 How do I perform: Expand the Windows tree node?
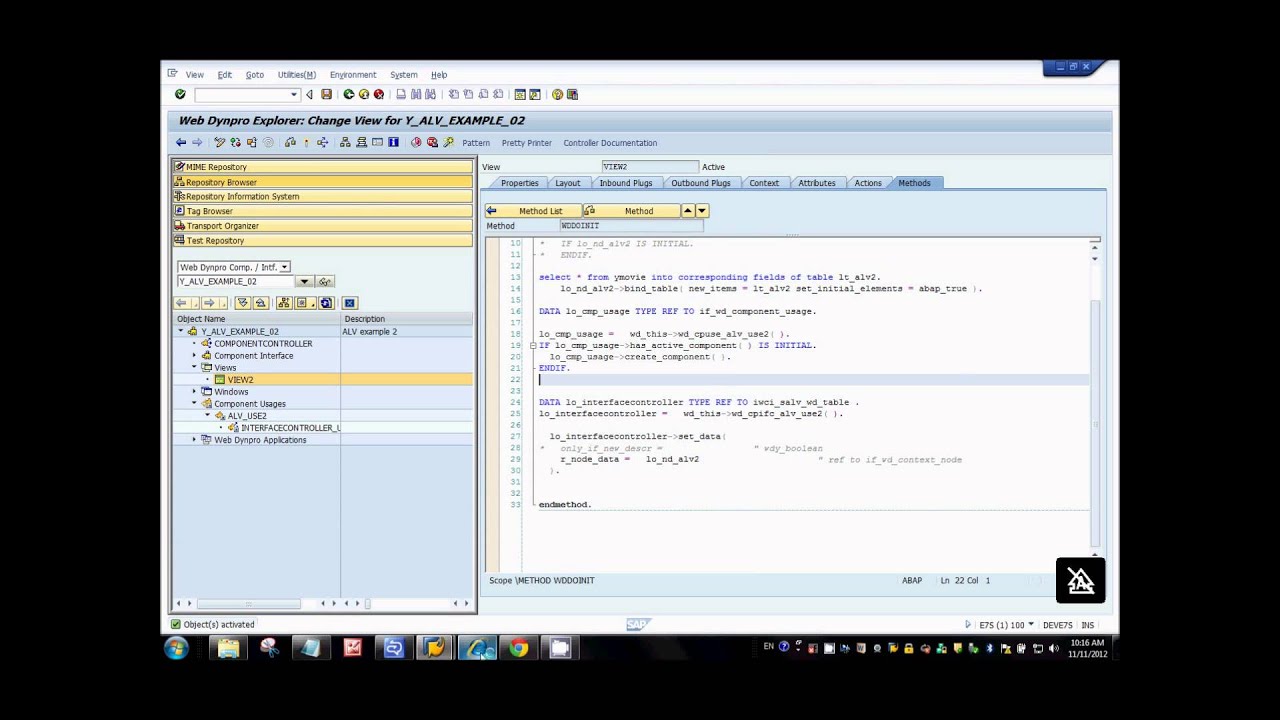point(195,392)
